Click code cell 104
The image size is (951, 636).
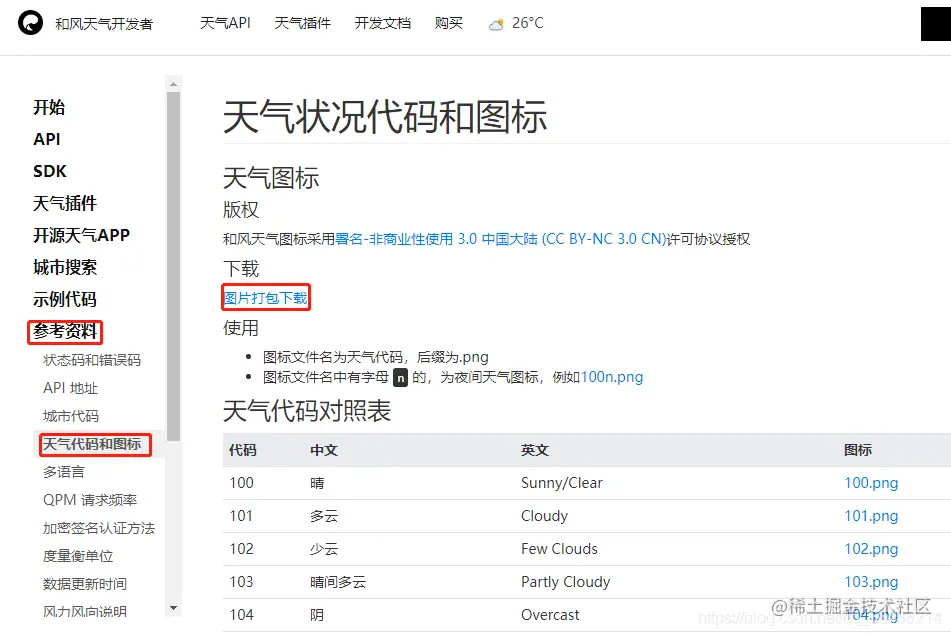pos(241,615)
